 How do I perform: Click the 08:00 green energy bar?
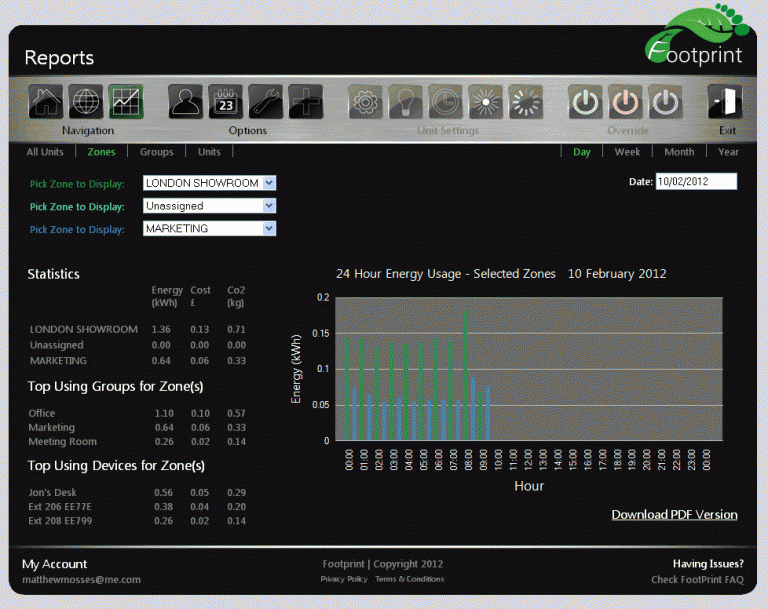pyautogui.click(x=465, y=376)
